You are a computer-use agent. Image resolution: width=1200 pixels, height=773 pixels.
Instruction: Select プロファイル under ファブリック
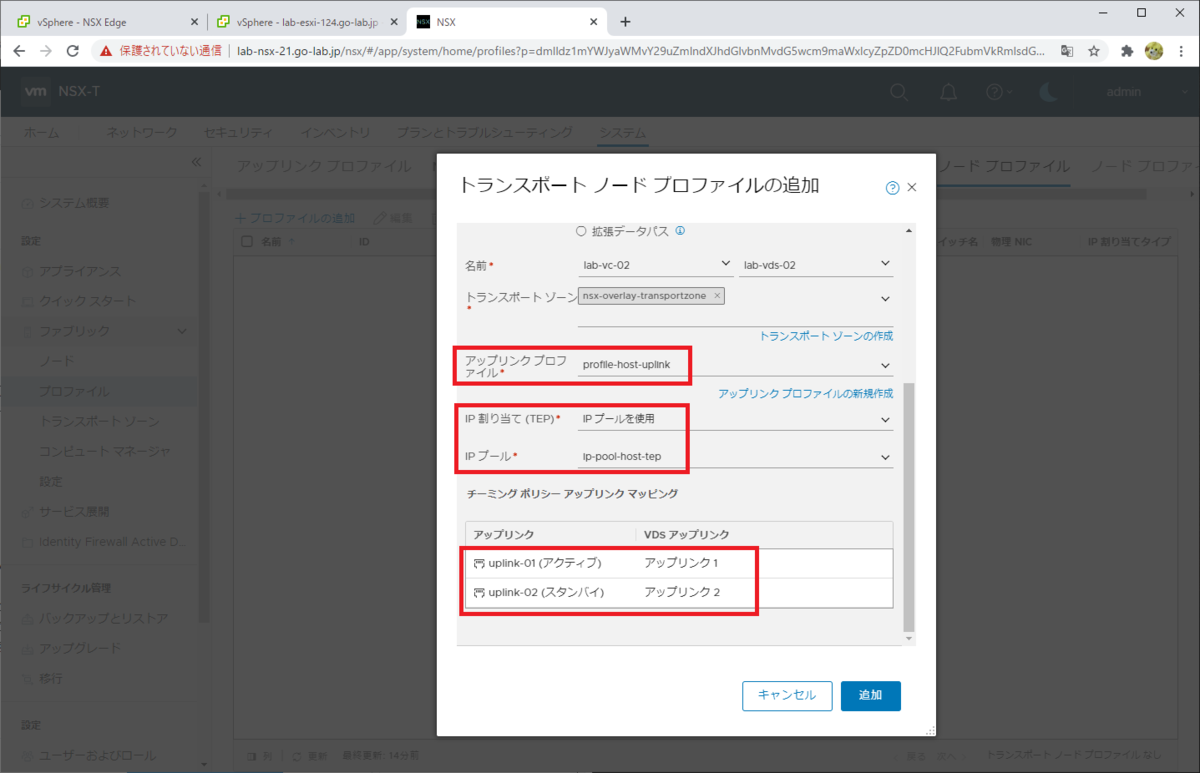[x=74, y=391]
